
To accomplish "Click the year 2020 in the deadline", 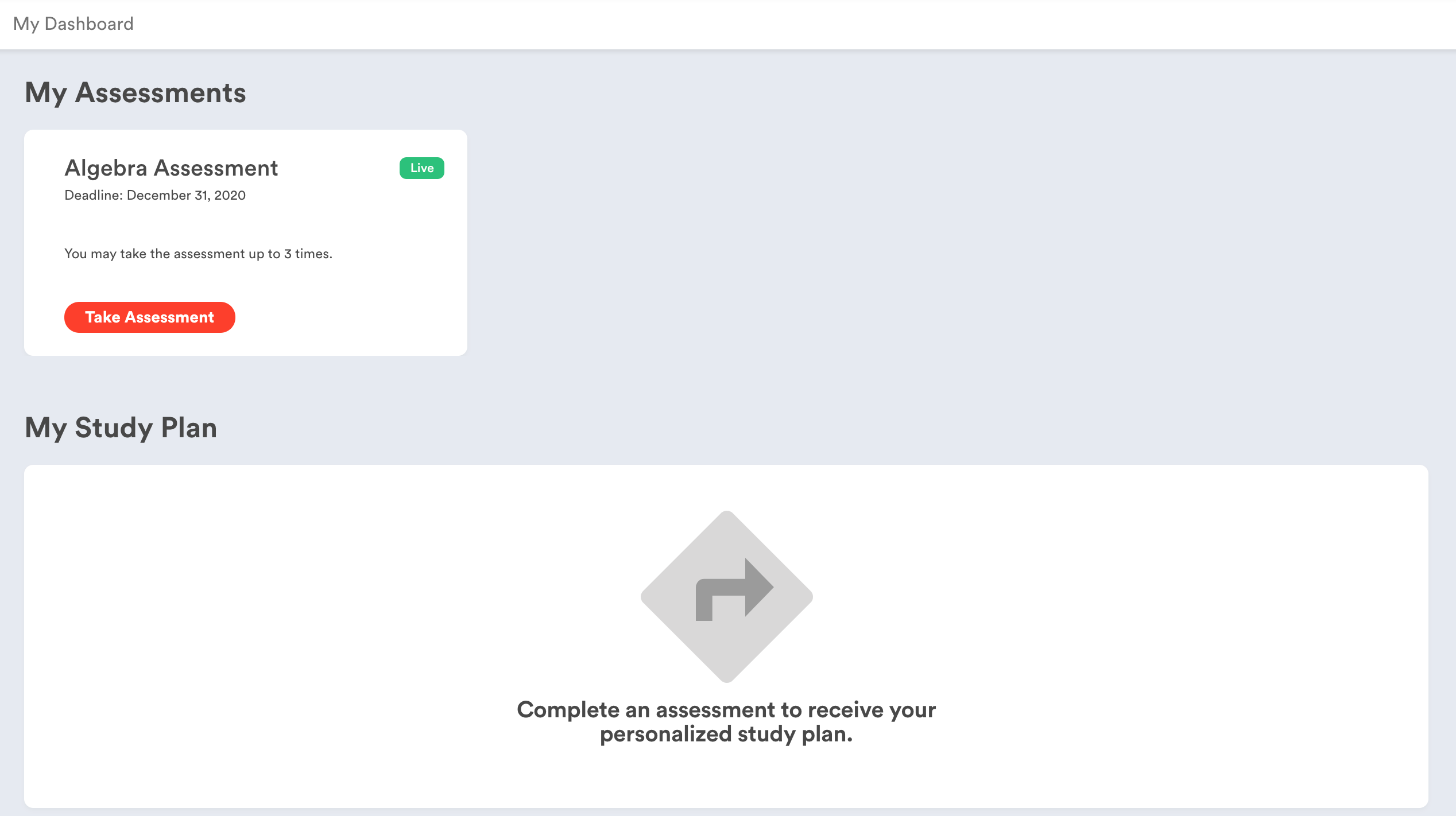I will [230, 195].
